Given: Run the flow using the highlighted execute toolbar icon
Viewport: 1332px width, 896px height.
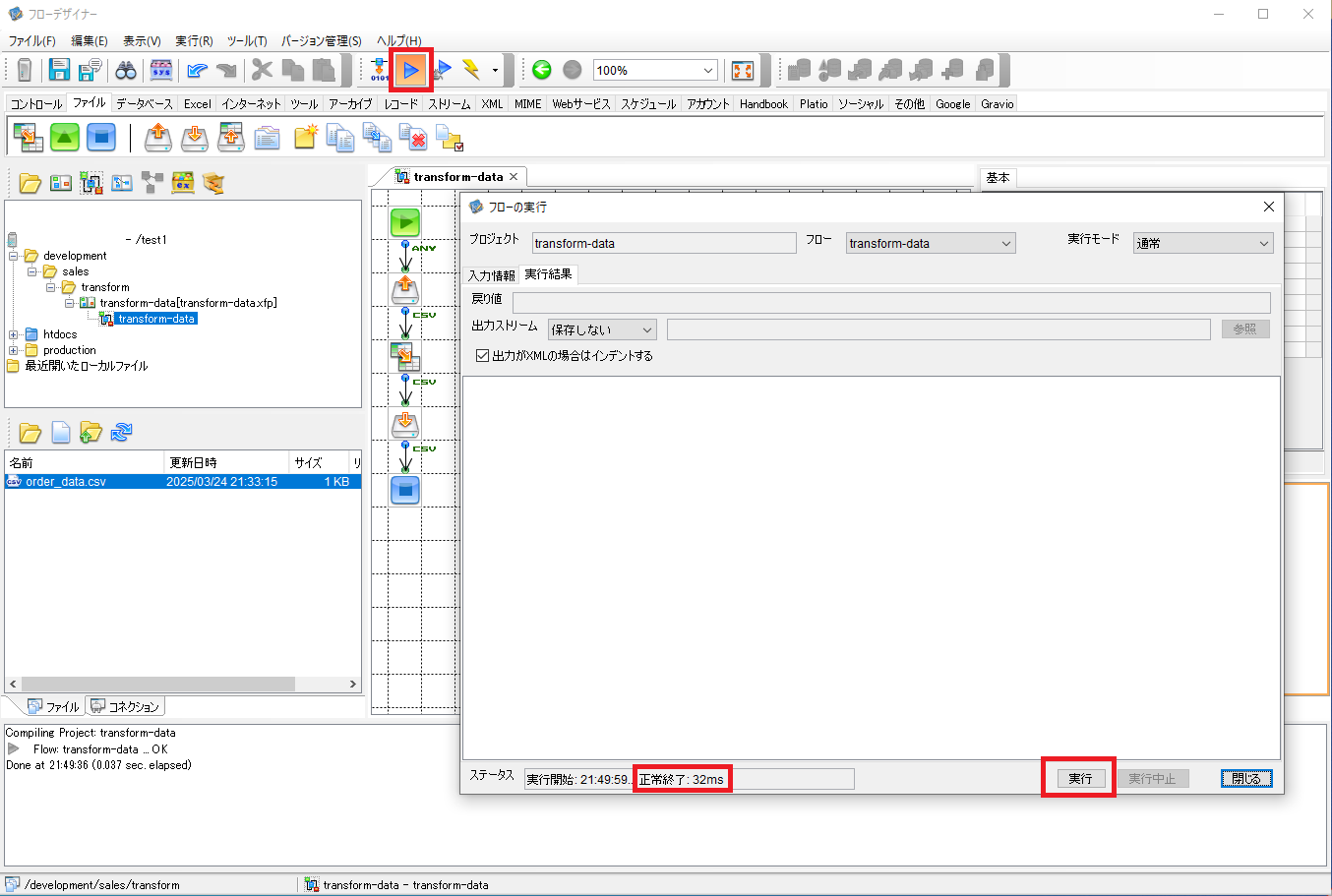Looking at the screenshot, I should (x=412, y=69).
